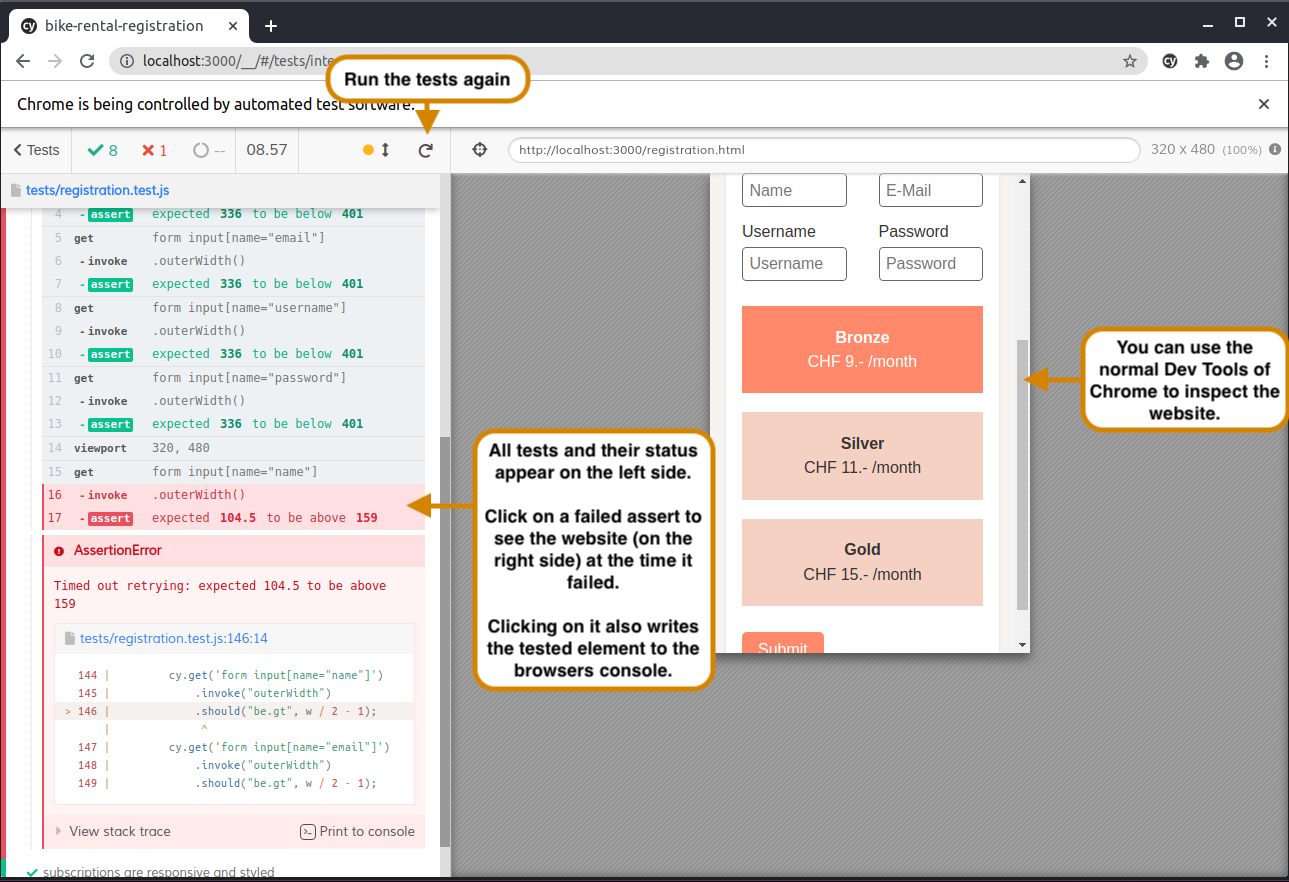The width and height of the screenshot is (1289, 882).
Task: Open the tests/registration.test.js:146:14 link
Action: pyautogui.click(x=174, y=638)
